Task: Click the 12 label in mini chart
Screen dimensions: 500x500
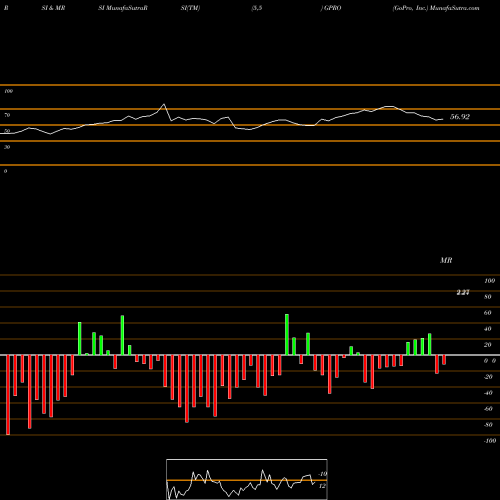Action: [322, 486]
